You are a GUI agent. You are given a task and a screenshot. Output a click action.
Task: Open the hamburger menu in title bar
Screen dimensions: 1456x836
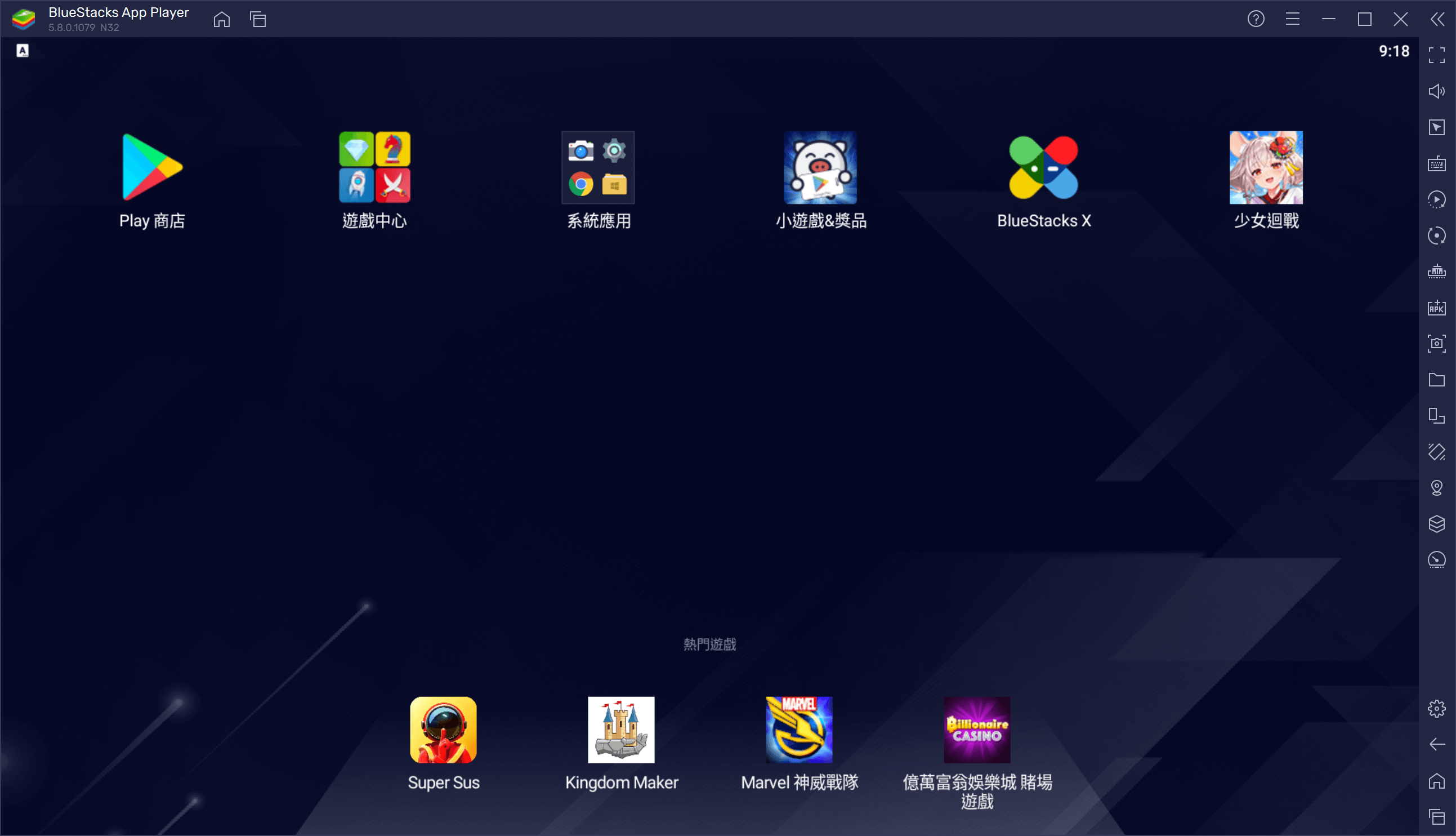1293,19
